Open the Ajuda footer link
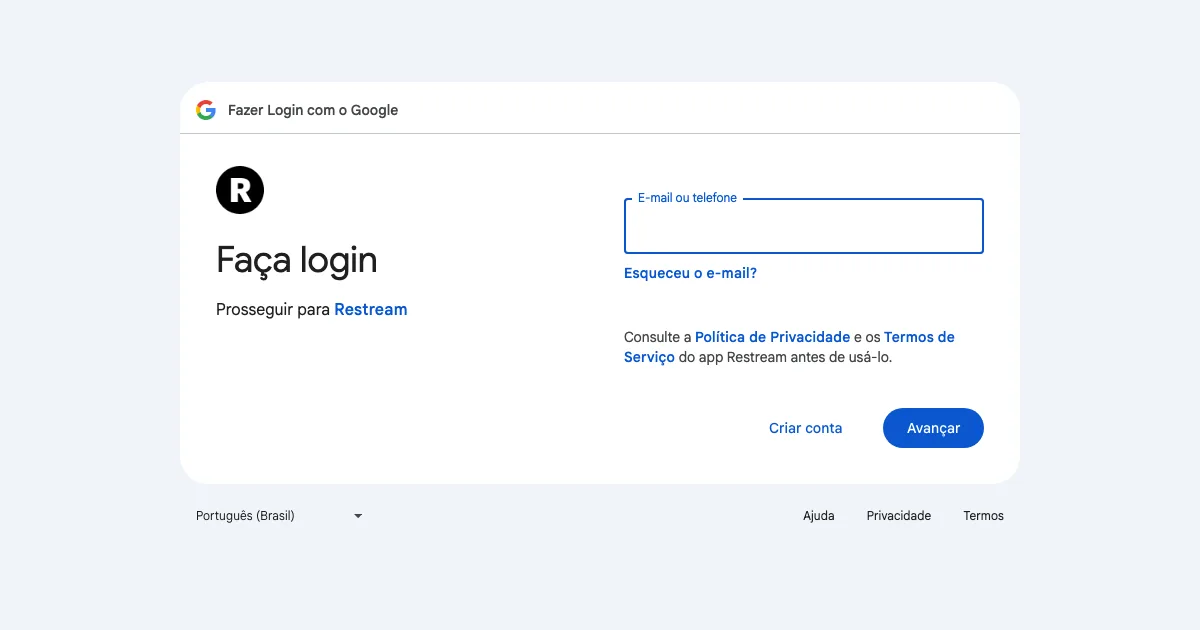 [x=818, y=516]
